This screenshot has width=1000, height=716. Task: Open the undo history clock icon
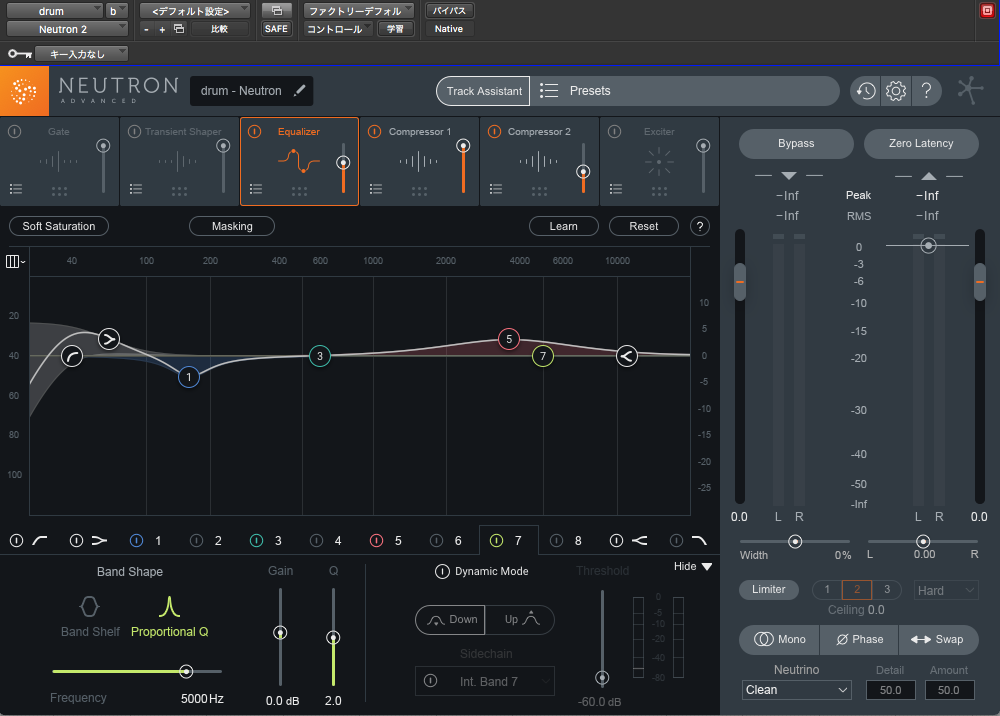coord(865,91)
